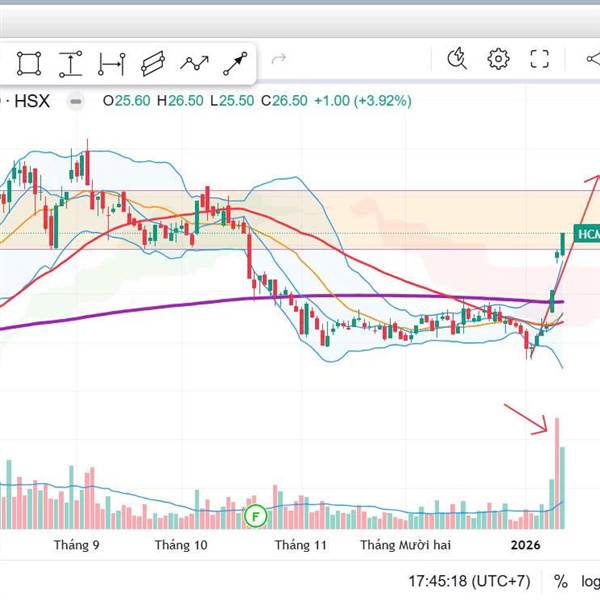
Task: Toggle logarithmic scale with the log button
Action: coord(590,581)
